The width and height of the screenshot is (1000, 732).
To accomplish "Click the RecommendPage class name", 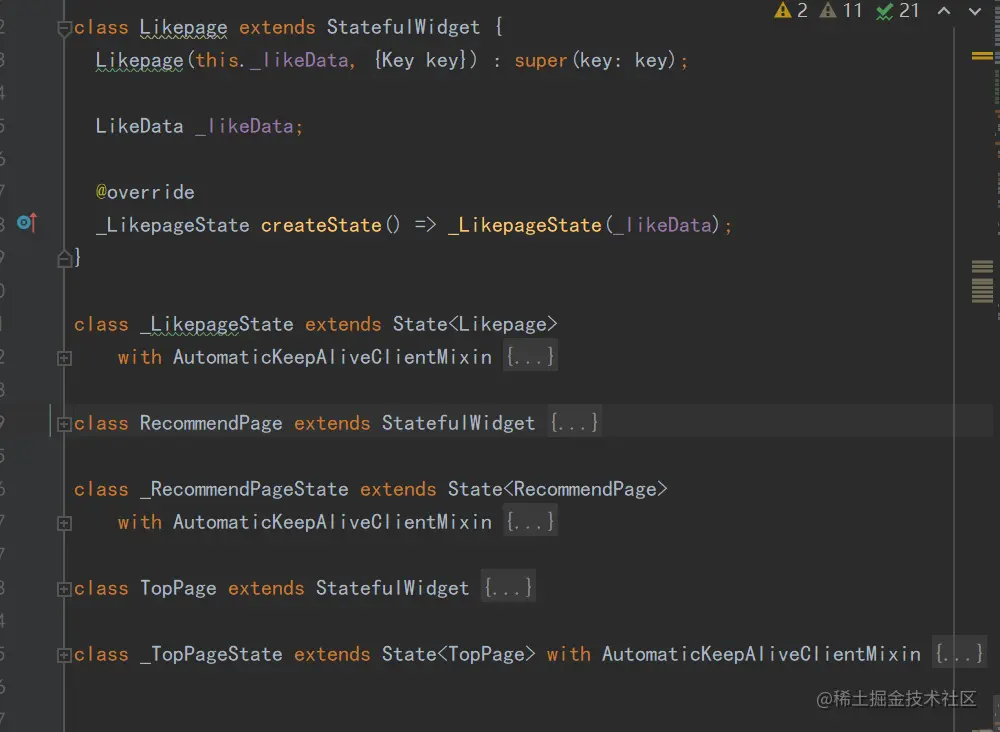I will click(x=211, y=423).
